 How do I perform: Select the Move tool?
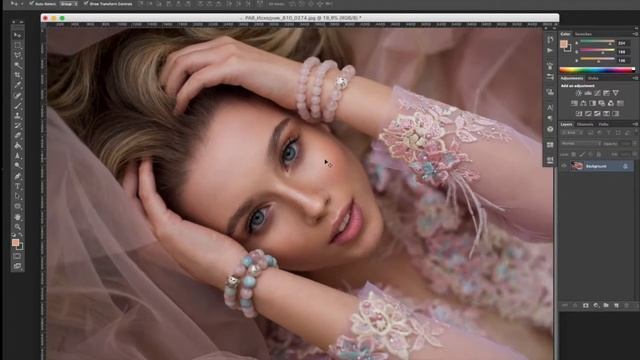(17, 36)
